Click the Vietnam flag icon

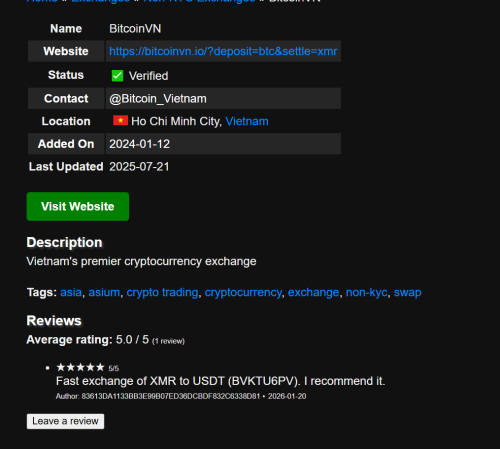120,120
